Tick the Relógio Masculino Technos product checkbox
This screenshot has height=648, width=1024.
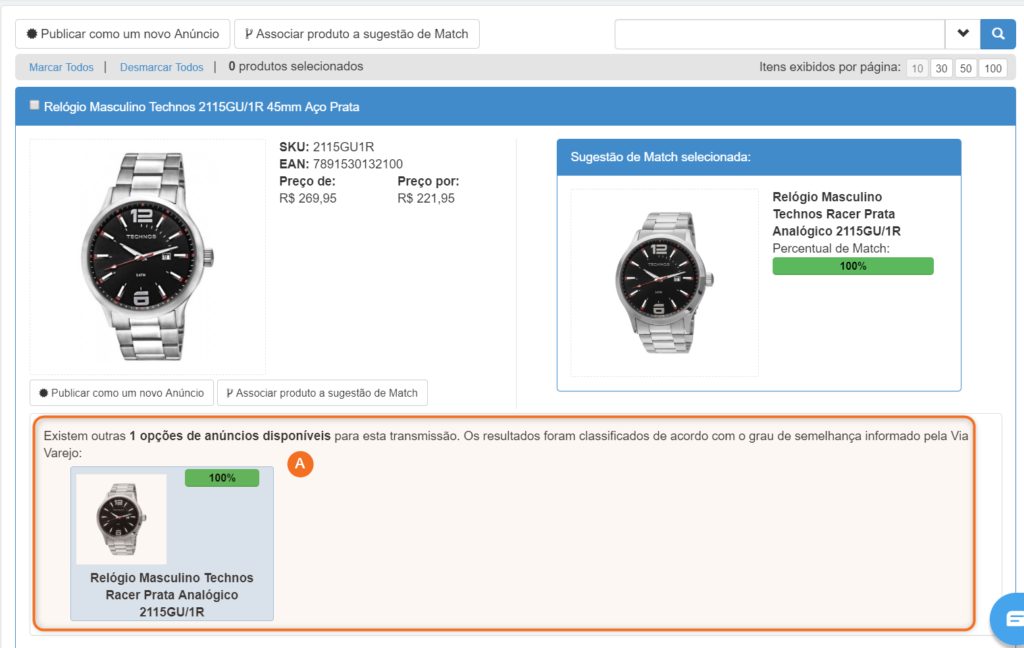pos(35,105)
